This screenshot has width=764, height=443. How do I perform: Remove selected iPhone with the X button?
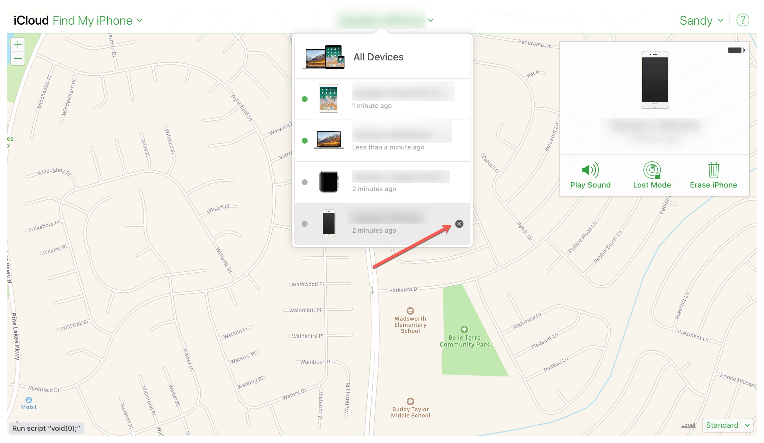[459, 224]
